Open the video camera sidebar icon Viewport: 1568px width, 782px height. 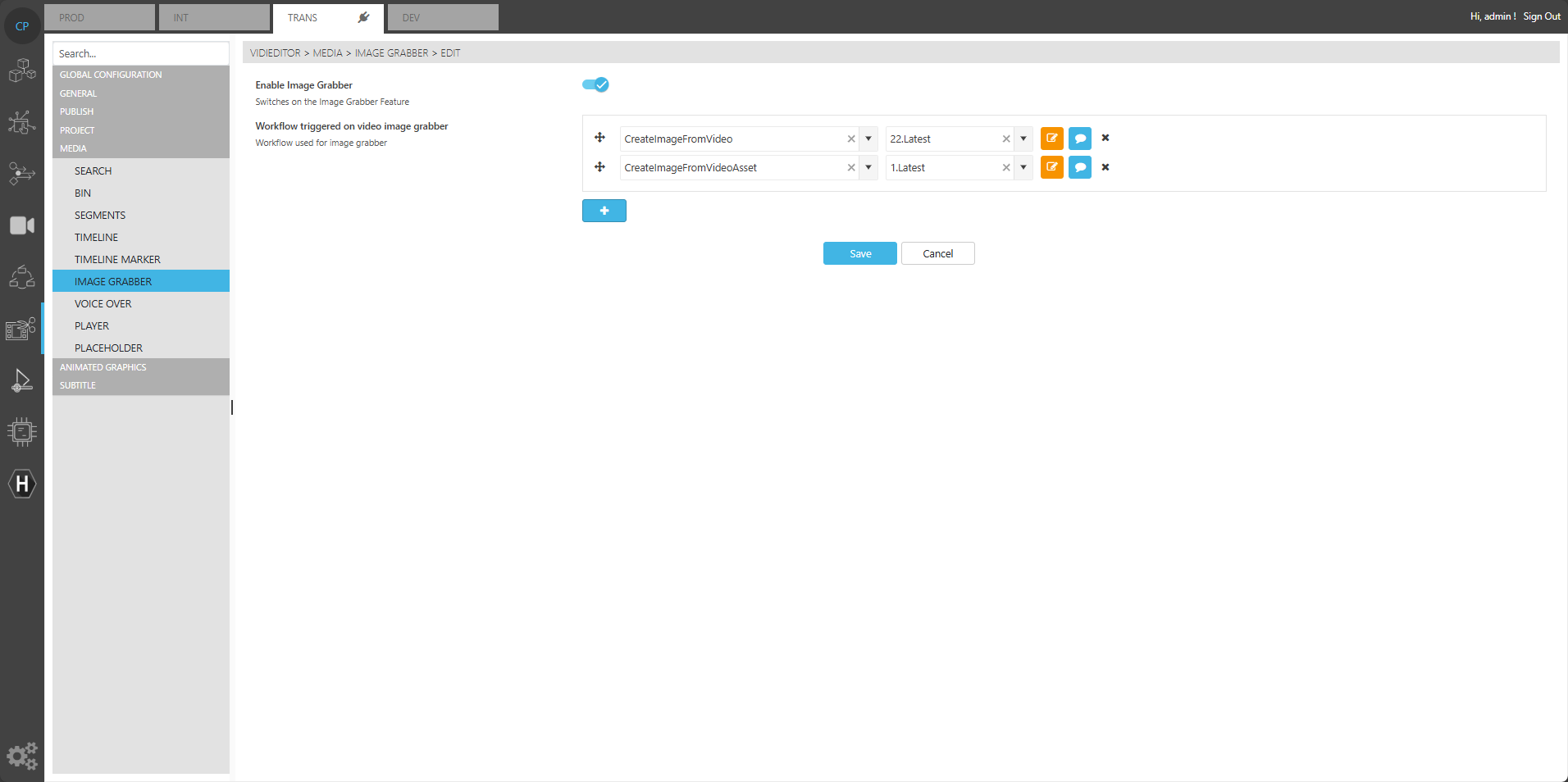click(x=22, y=225)
